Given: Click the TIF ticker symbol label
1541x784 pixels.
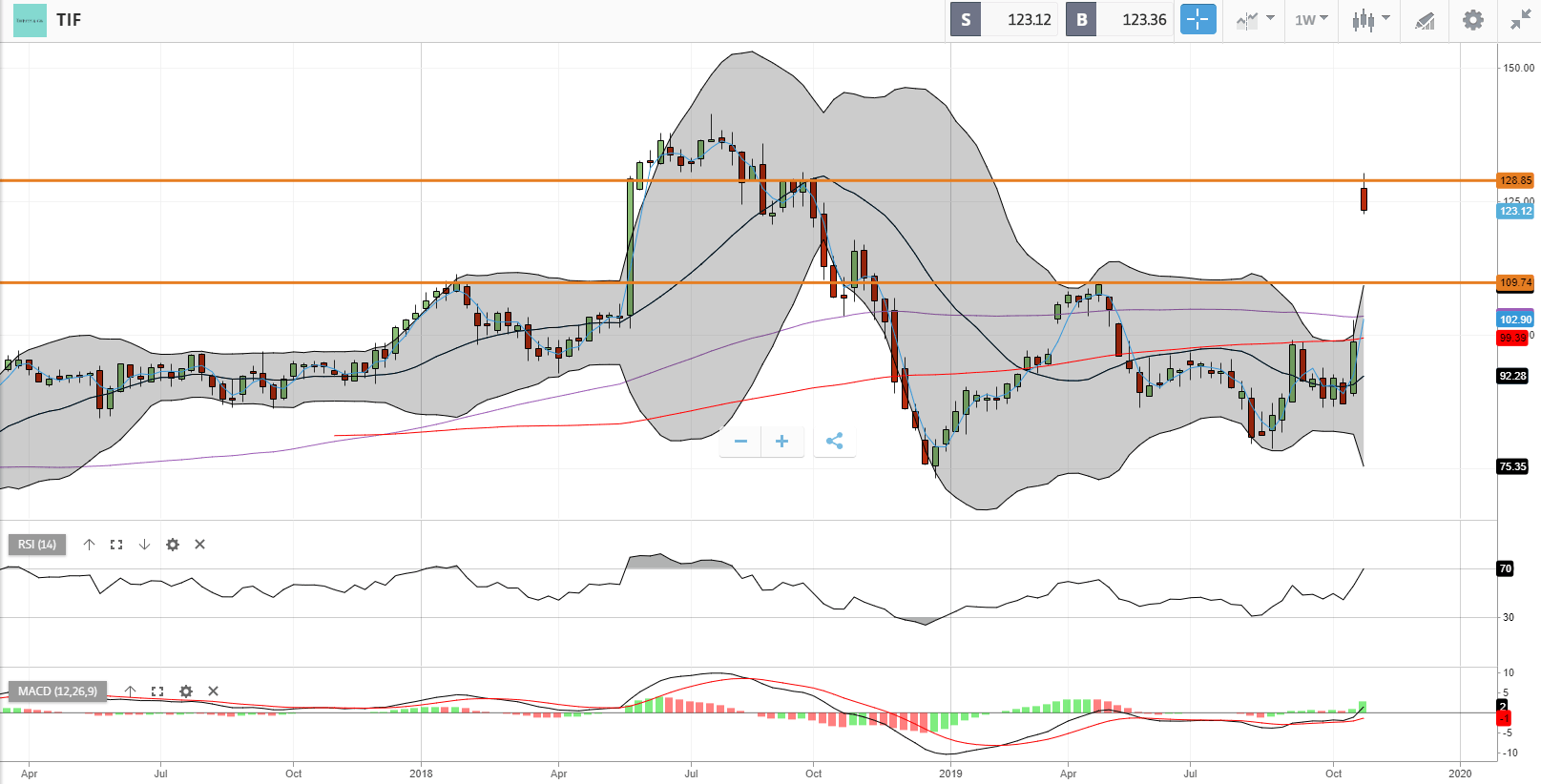Looking at the screenshot, I should click(69, 20).
